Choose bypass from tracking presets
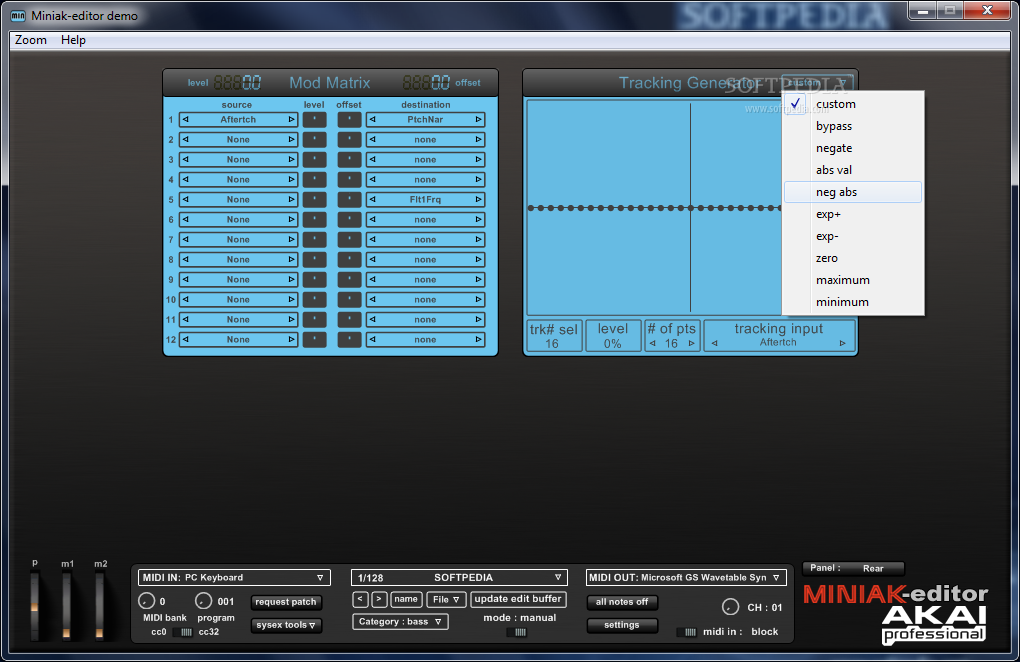Viewport: 1020px width, 662px height. pyautogui.click(x=853, y=126)
